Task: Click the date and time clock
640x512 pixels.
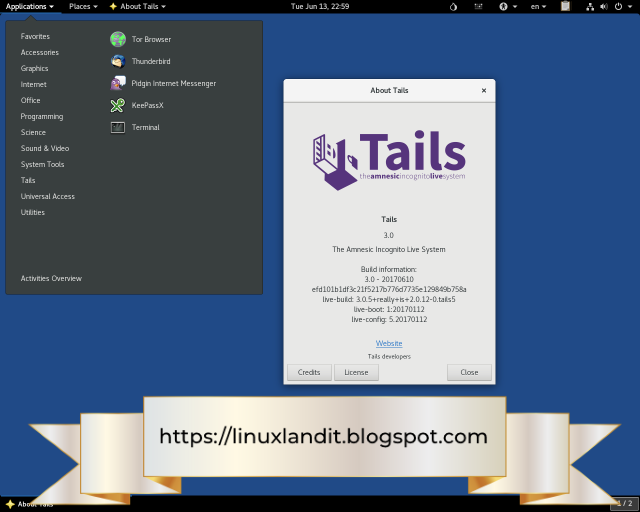Action: pos(320,7)
